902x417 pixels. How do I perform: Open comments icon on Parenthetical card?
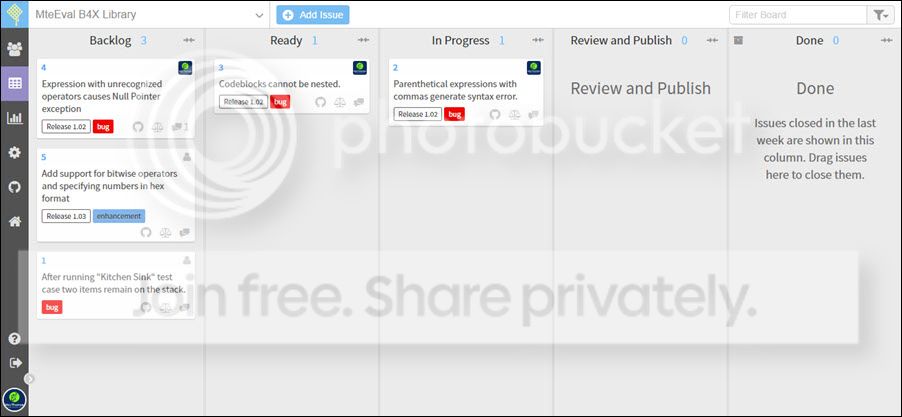click(x=533, y=114)
